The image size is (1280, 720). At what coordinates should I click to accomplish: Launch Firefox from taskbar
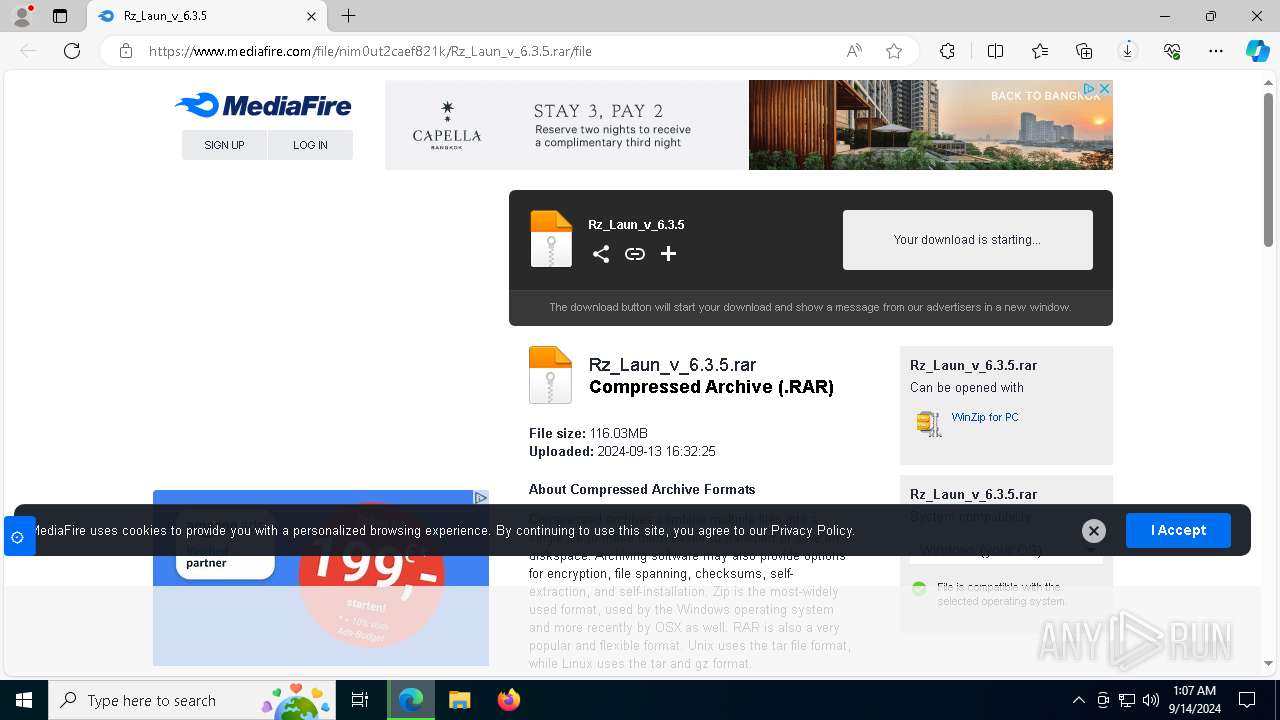pyautogui.click(x=509, y=700)
